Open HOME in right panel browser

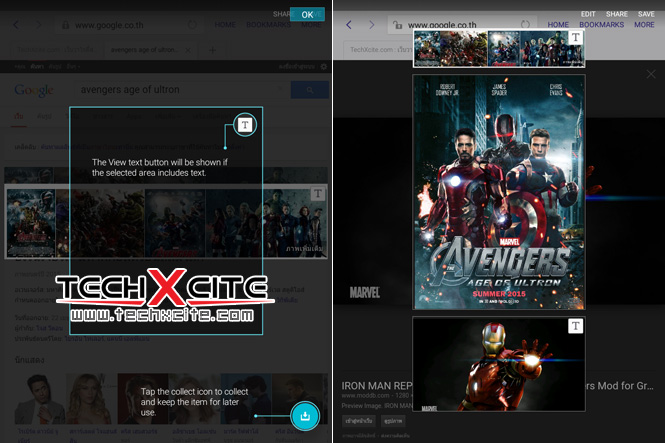click(558, 25)
